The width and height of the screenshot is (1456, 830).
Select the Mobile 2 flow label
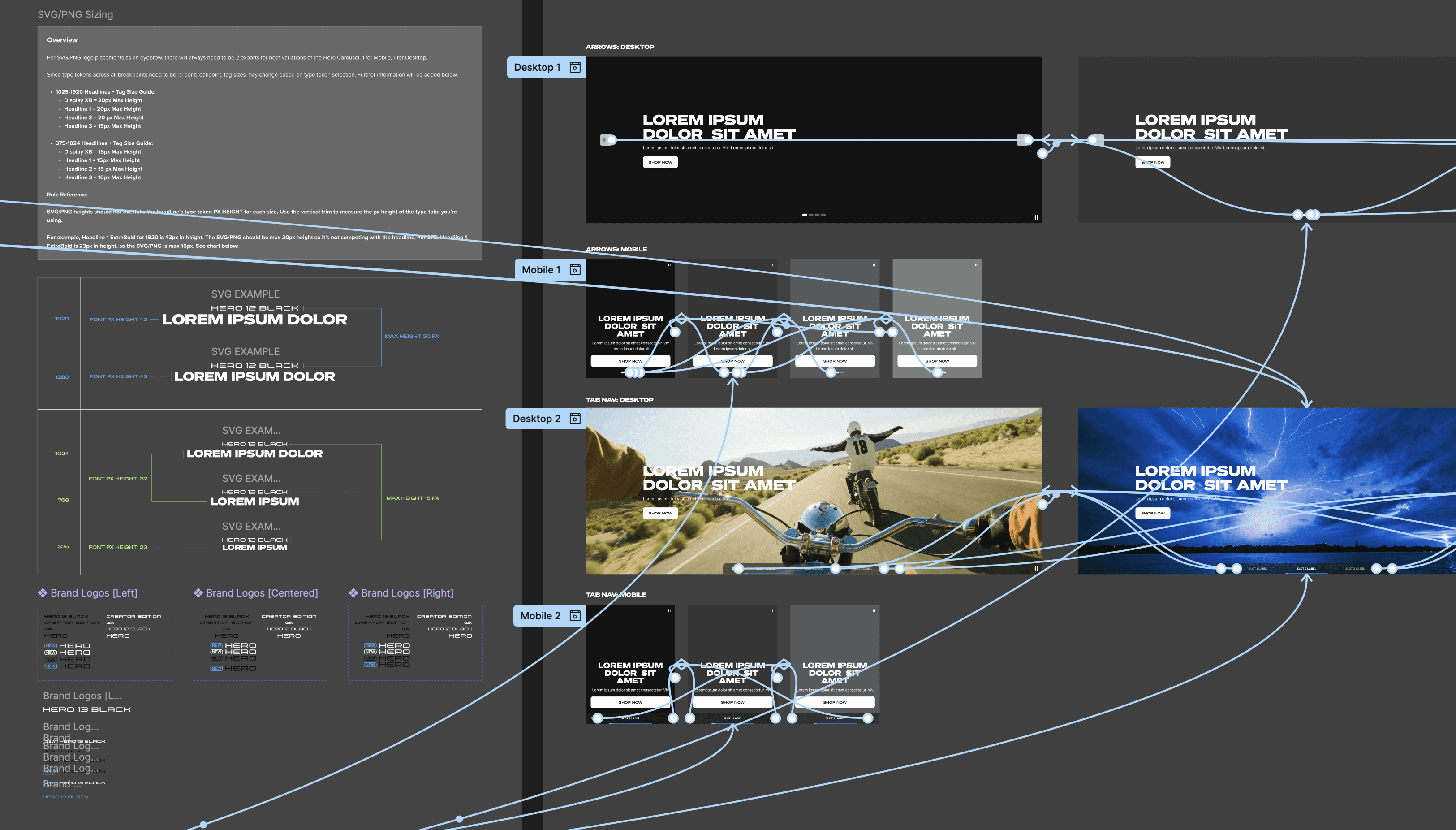click(x=540, y=616)
